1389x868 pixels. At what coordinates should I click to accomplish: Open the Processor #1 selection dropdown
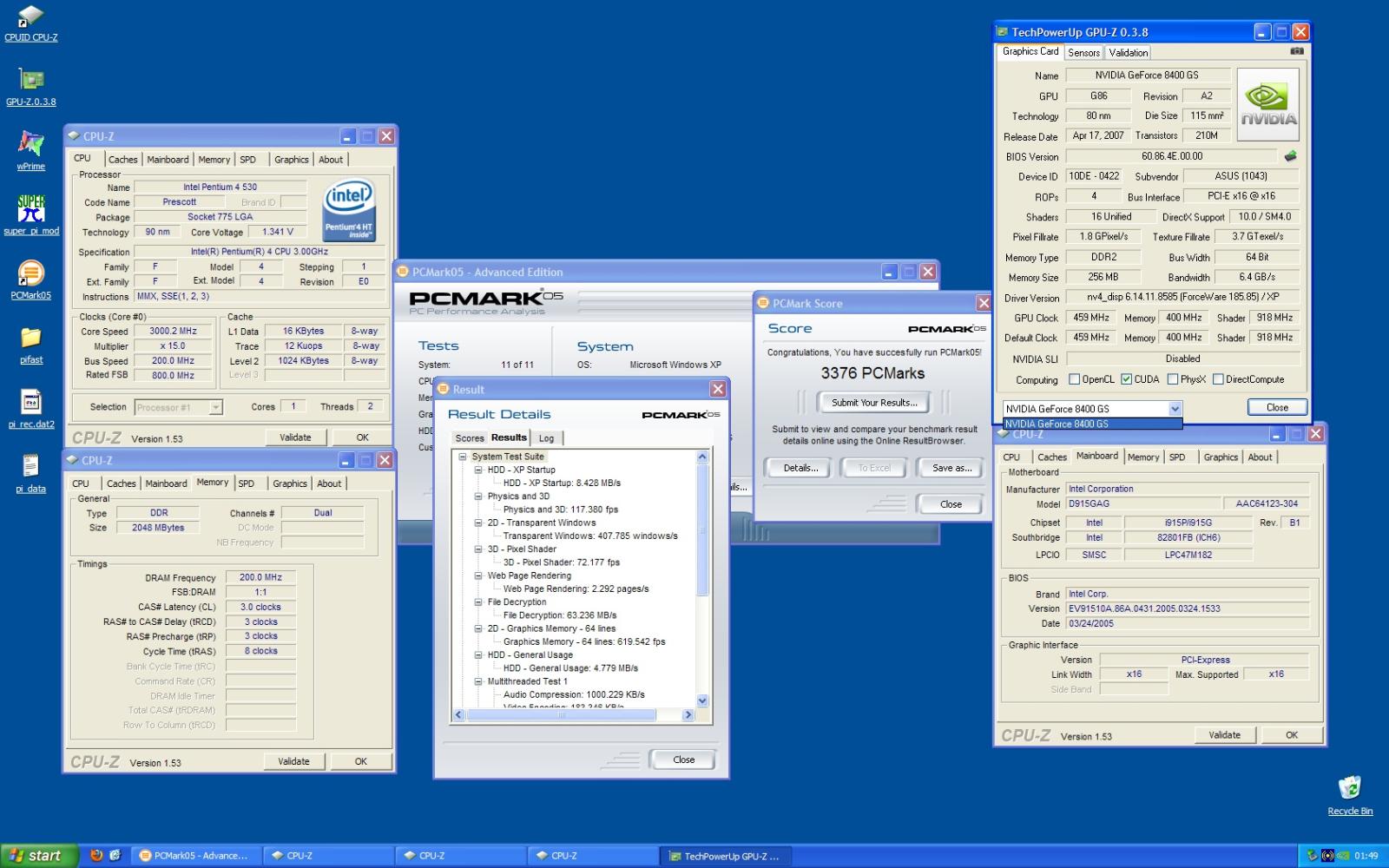click(178, 407)
